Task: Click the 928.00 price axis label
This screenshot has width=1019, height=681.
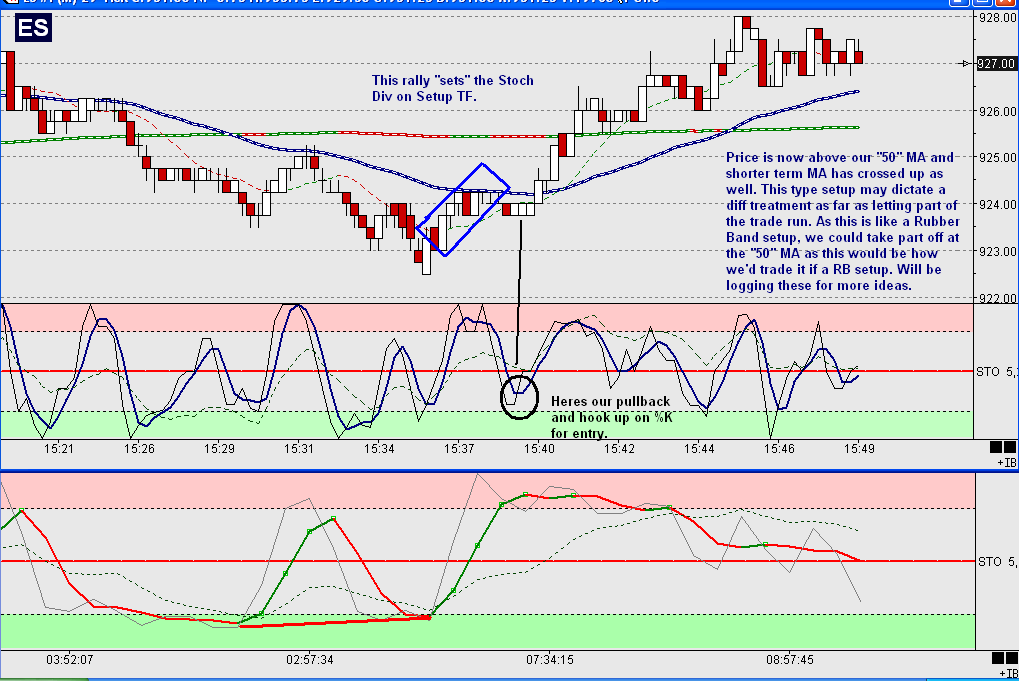Action: [x=998, y=18]
